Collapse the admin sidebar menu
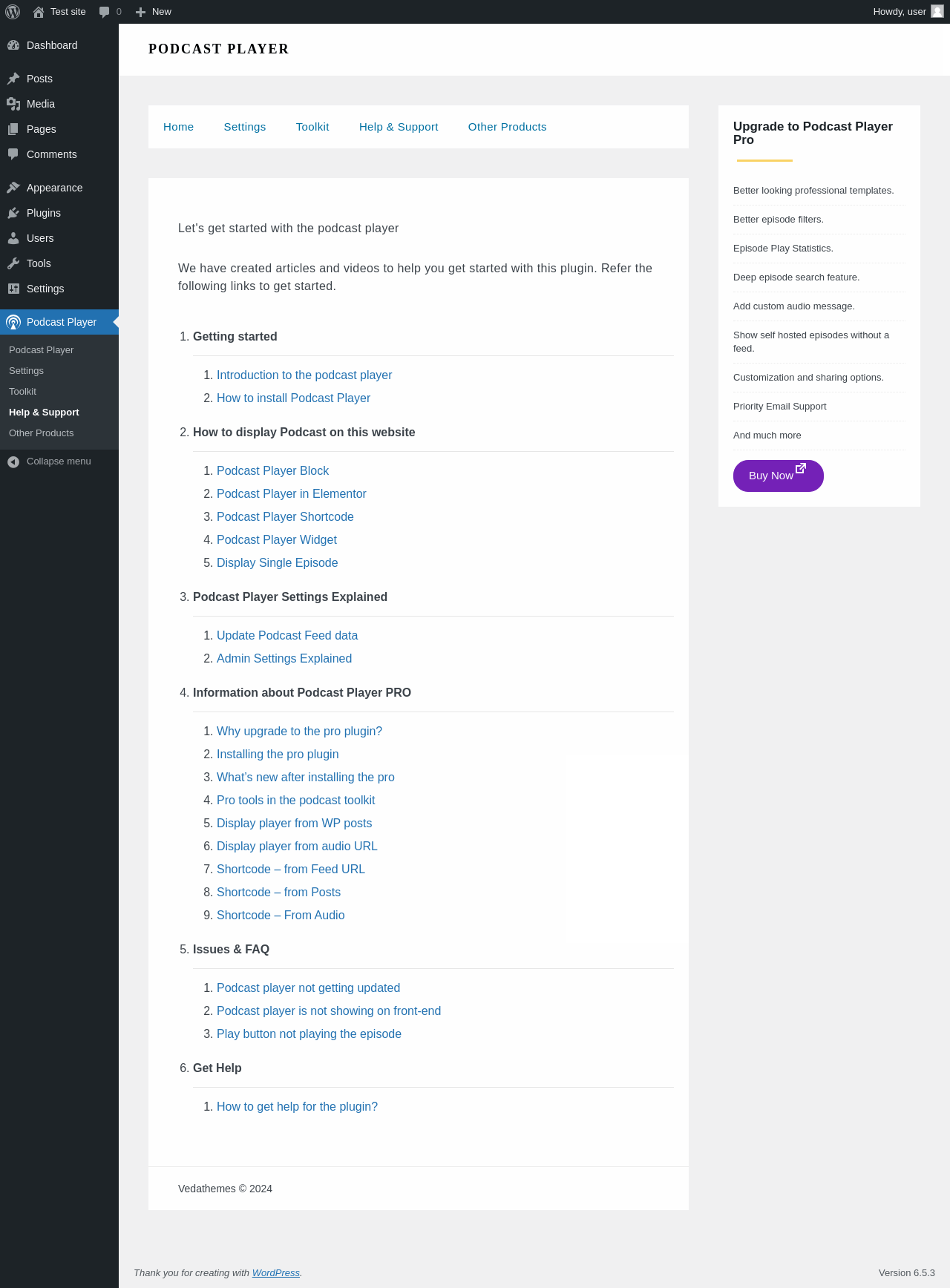Image resolution: width=950 pixels, height=1288 pixels. click(x=50, y=461)
